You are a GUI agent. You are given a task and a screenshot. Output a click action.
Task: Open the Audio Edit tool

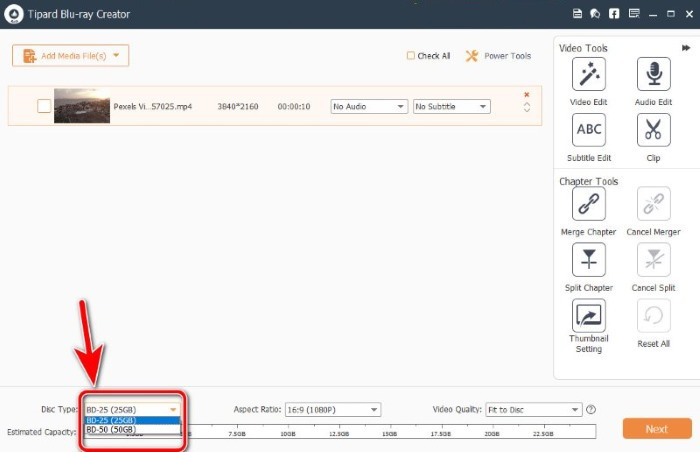click(653, 74)
